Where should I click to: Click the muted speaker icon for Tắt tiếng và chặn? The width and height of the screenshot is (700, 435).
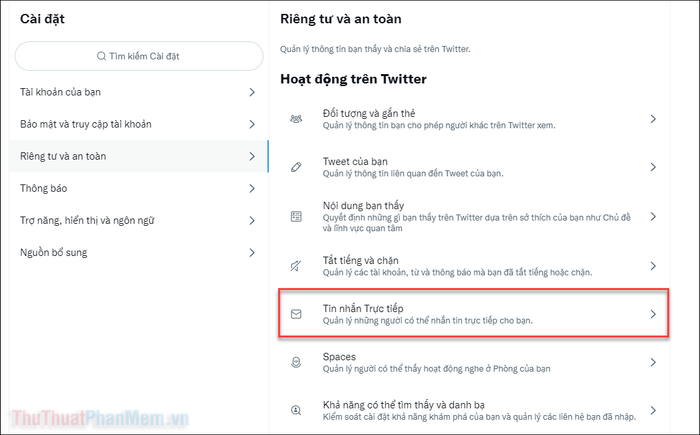tap(296, 266)
